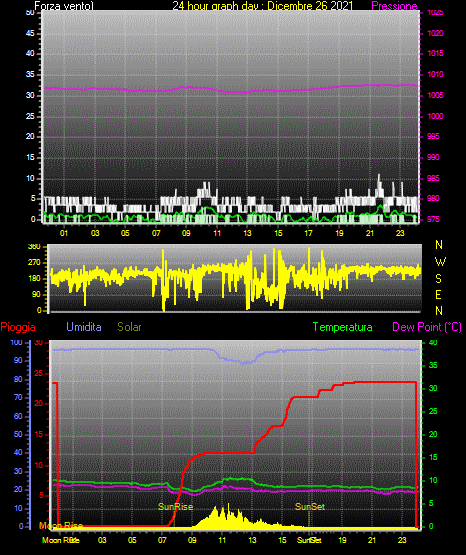Select the bottom 'N' compass letter

tap(439, 311)
